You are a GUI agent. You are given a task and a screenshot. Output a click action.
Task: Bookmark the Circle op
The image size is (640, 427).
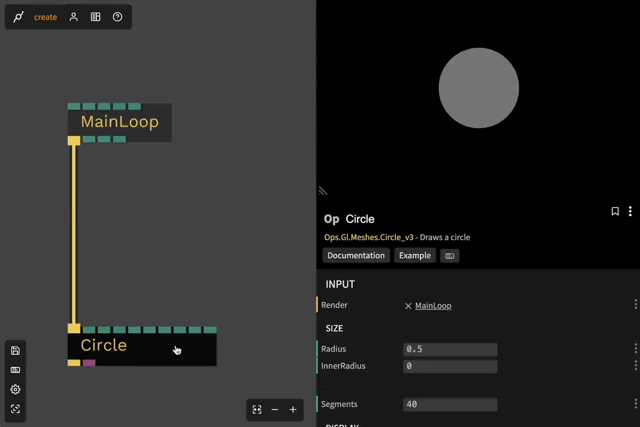click(x=615, y=211)
